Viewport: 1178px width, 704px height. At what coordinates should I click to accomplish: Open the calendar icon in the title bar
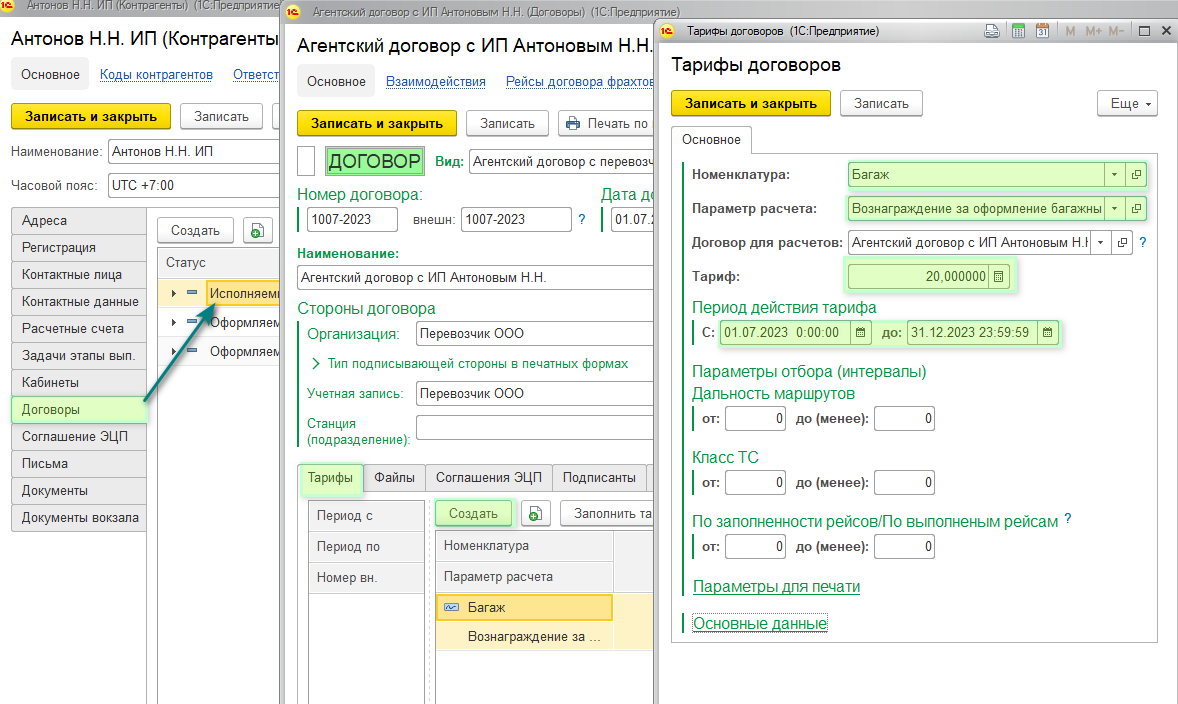[1042, 32]
